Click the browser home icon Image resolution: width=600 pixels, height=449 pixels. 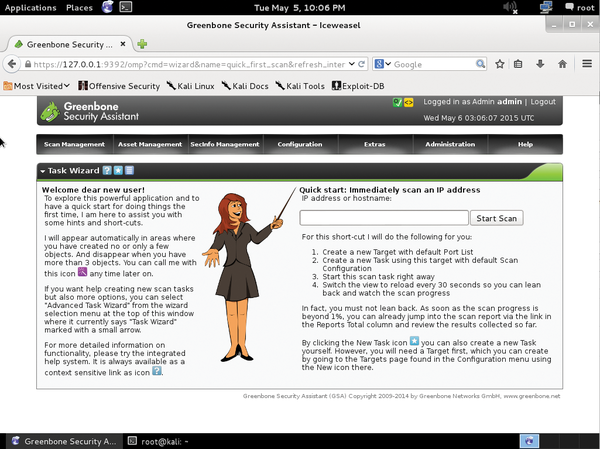coord(562,64)
